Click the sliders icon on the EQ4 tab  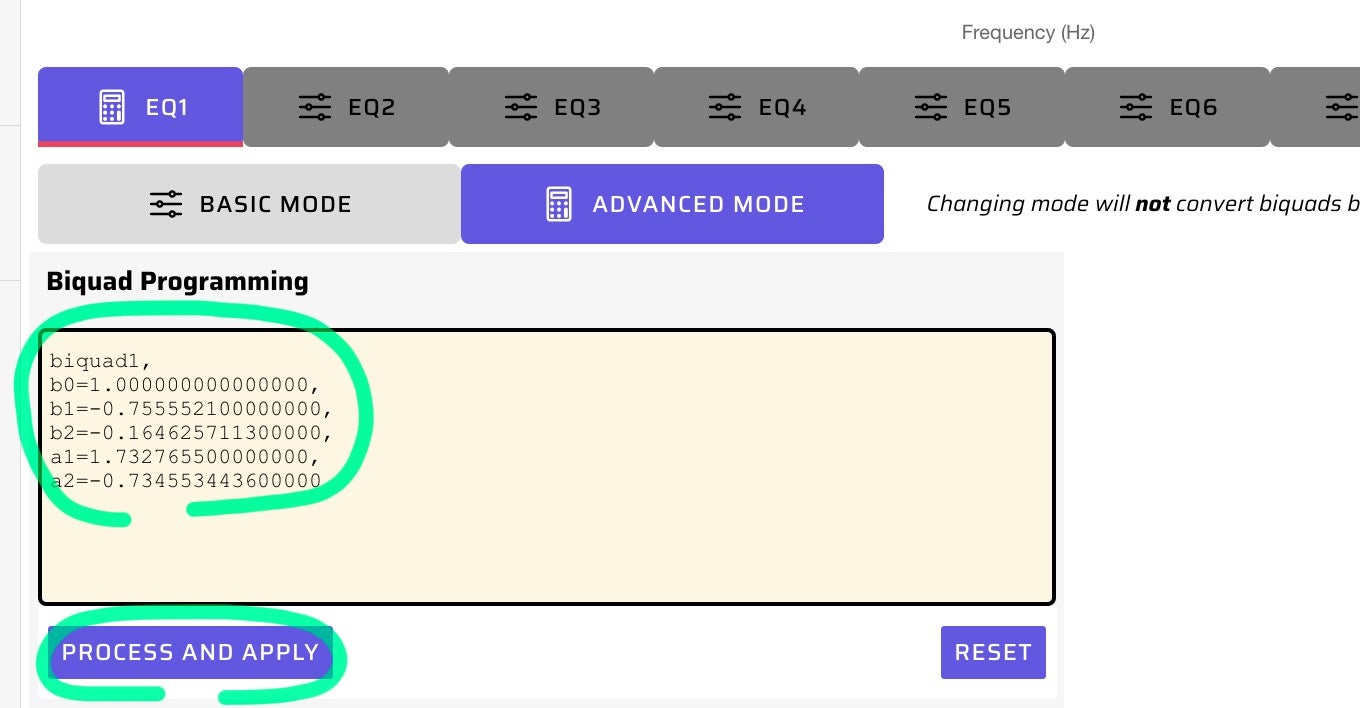tap(725, 107)
